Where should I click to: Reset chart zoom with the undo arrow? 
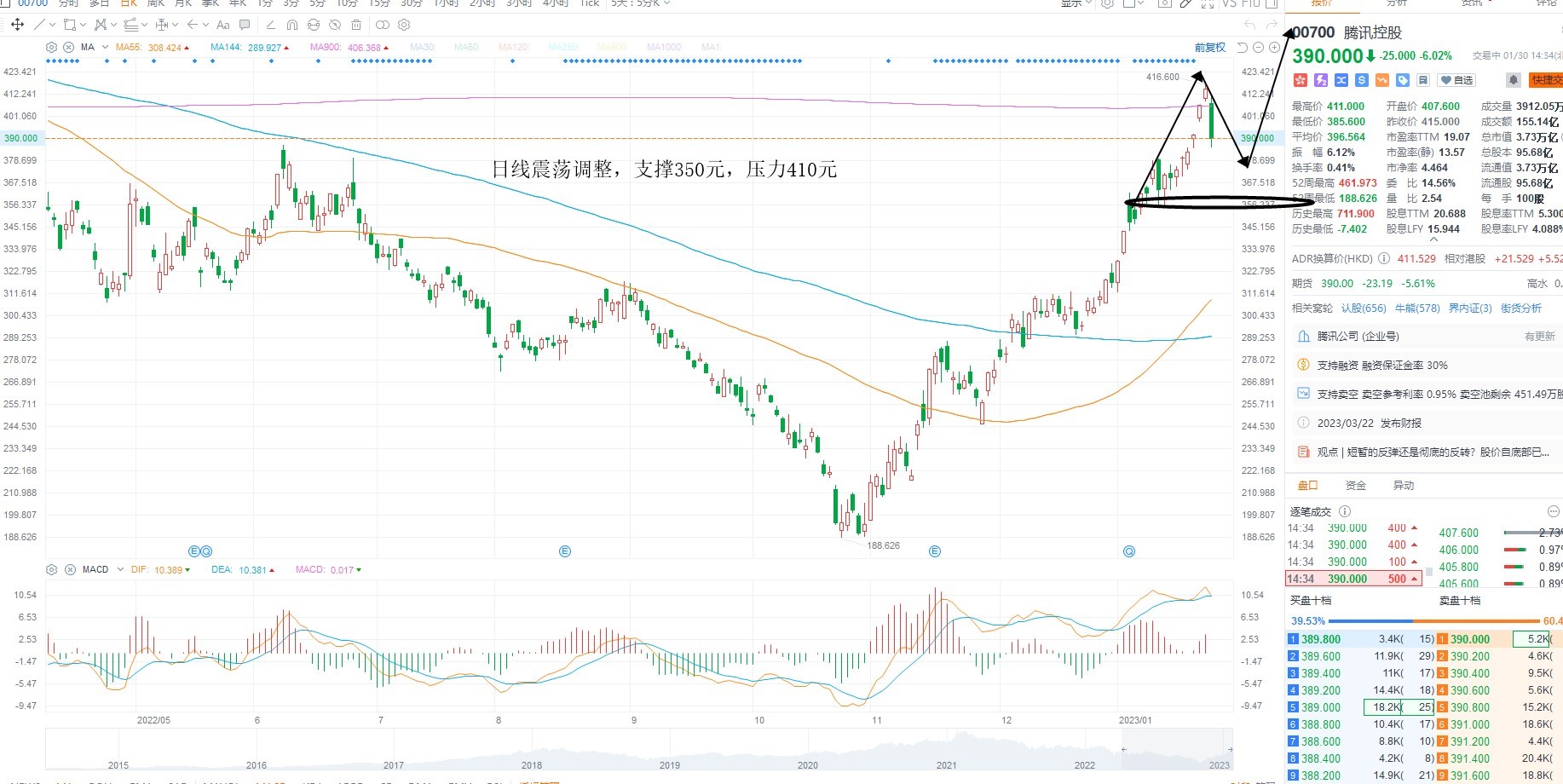[x=1243, y=48]
